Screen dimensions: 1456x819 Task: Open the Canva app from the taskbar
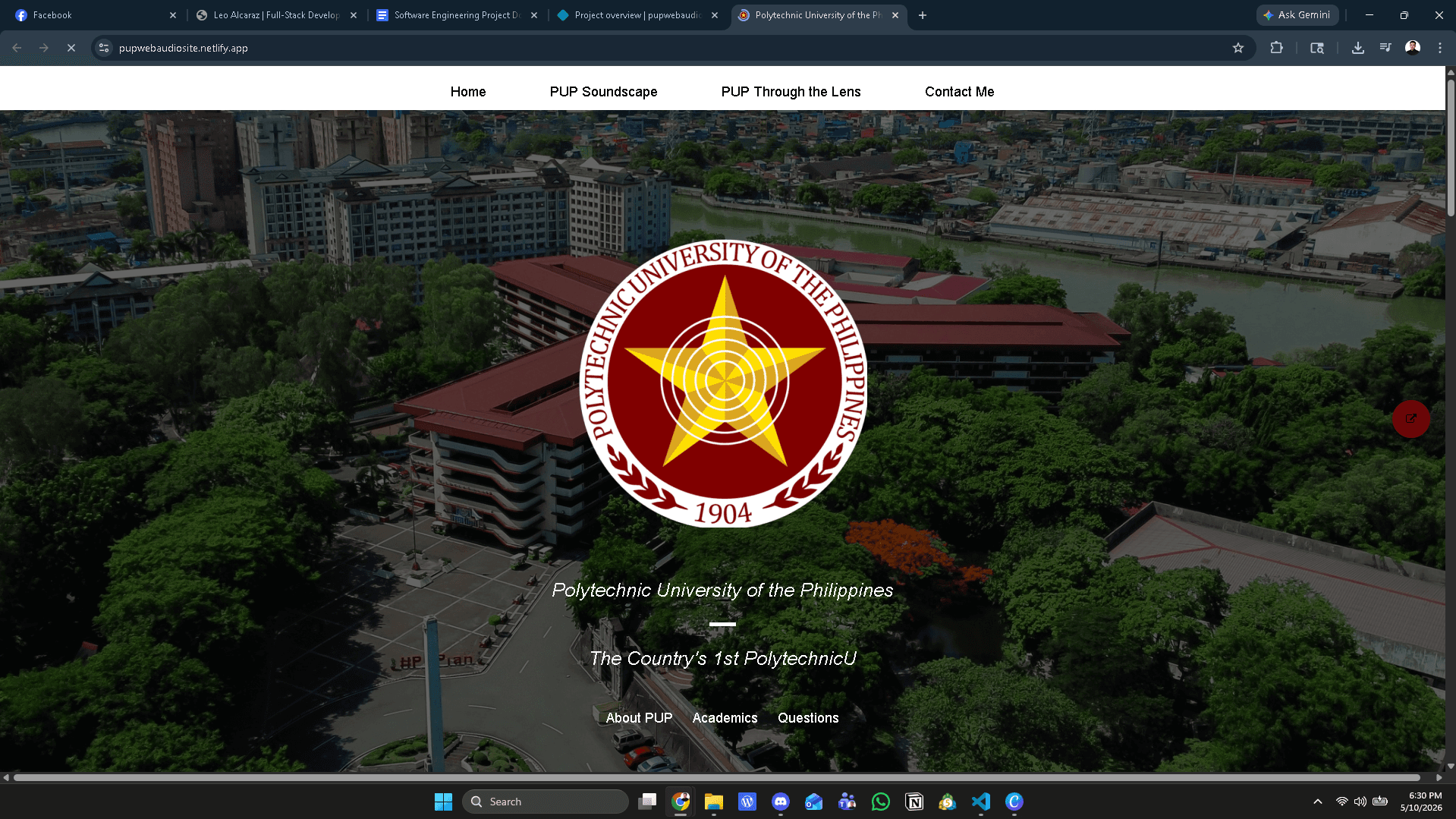1014,802
